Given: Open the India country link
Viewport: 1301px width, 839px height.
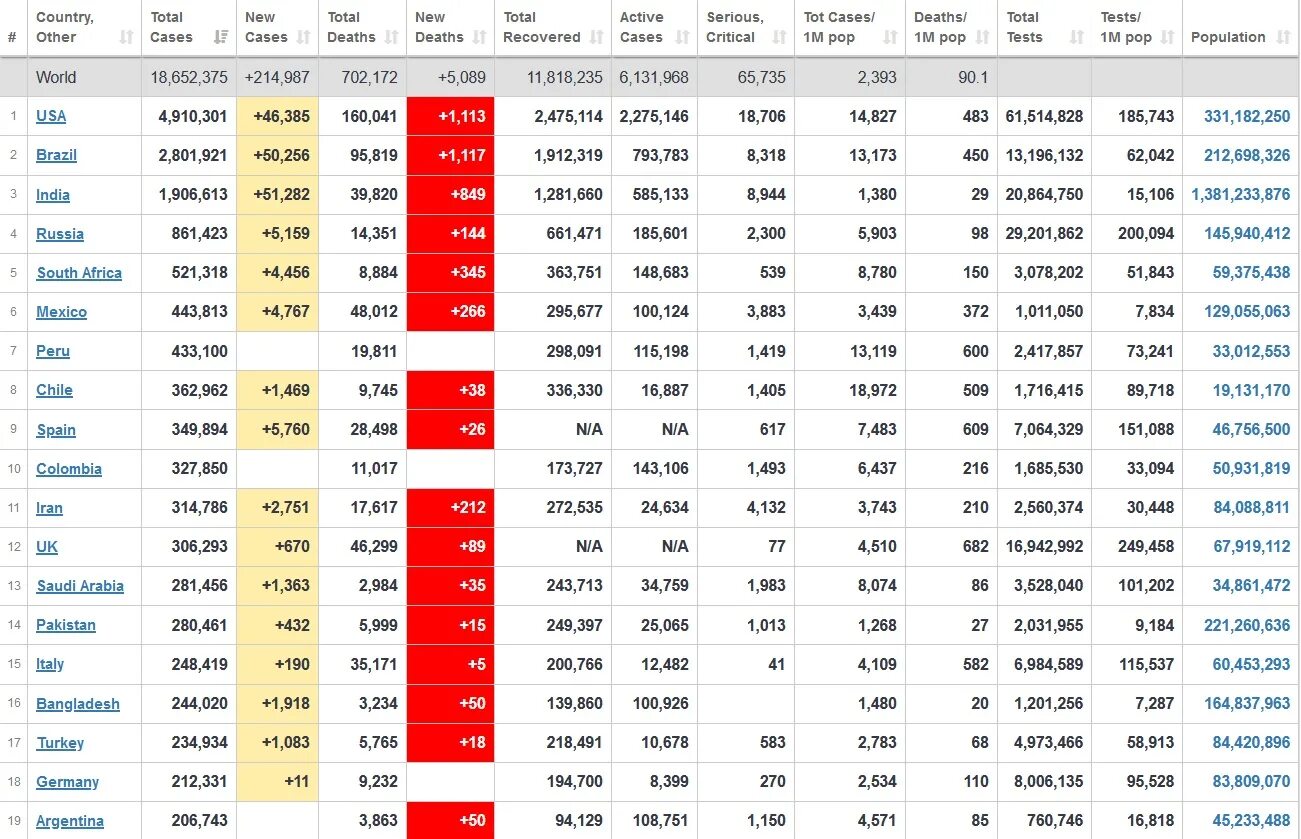Looking at the screenshot, I should click(53, 195).
